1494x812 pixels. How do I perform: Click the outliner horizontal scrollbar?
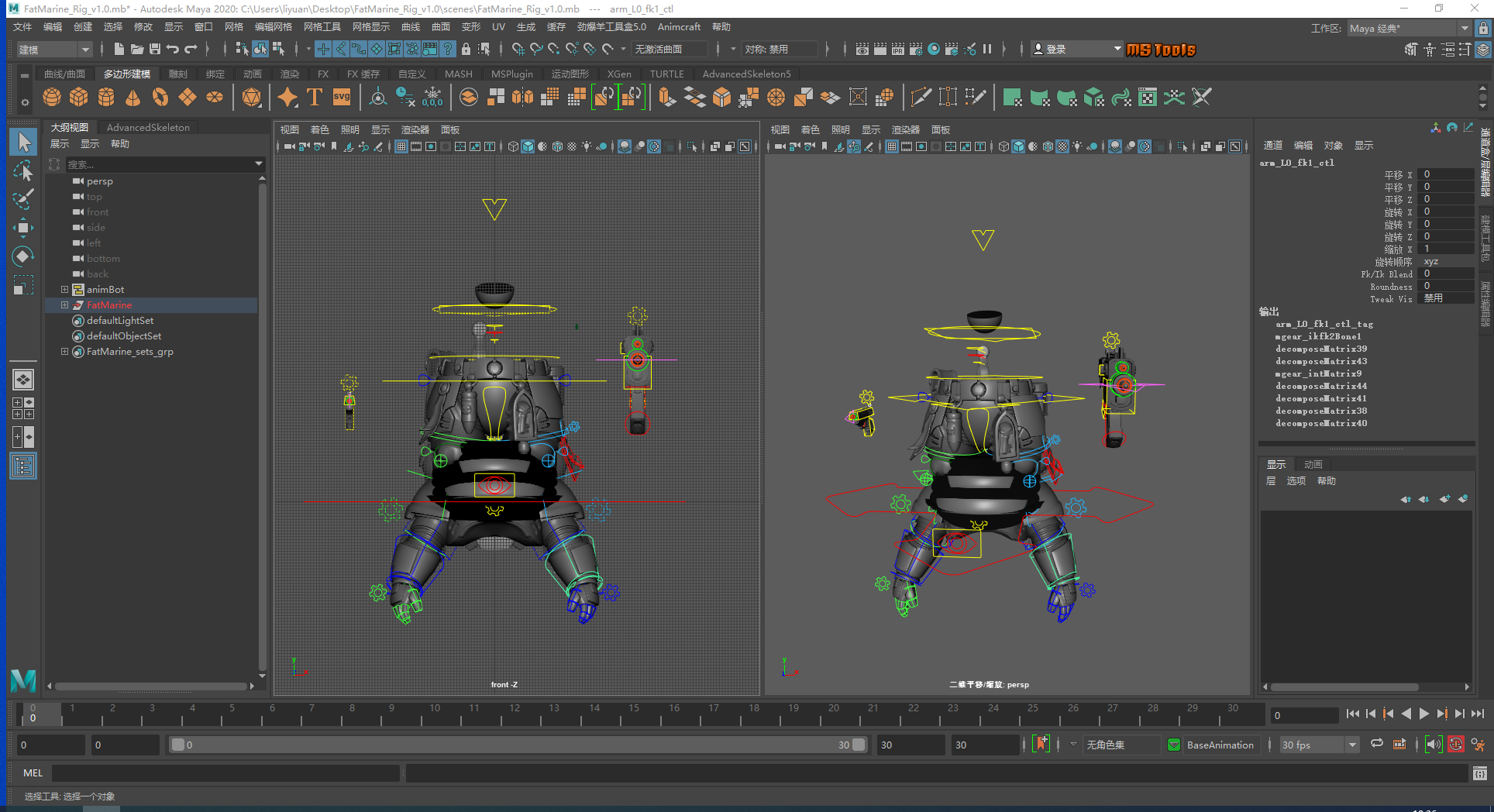(151, 686)
